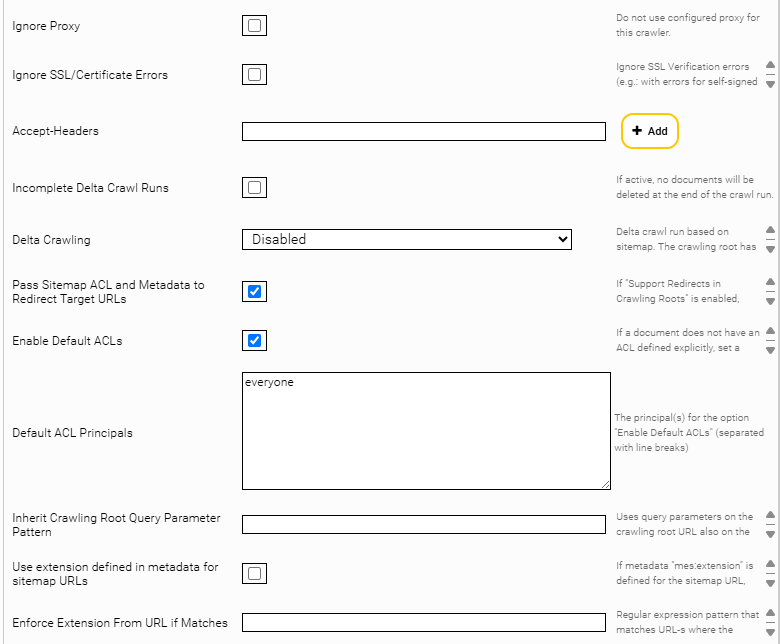Click up arrow by Use extension metadata description
Screen dimensions: 780x644
click(x=770, y=563)
